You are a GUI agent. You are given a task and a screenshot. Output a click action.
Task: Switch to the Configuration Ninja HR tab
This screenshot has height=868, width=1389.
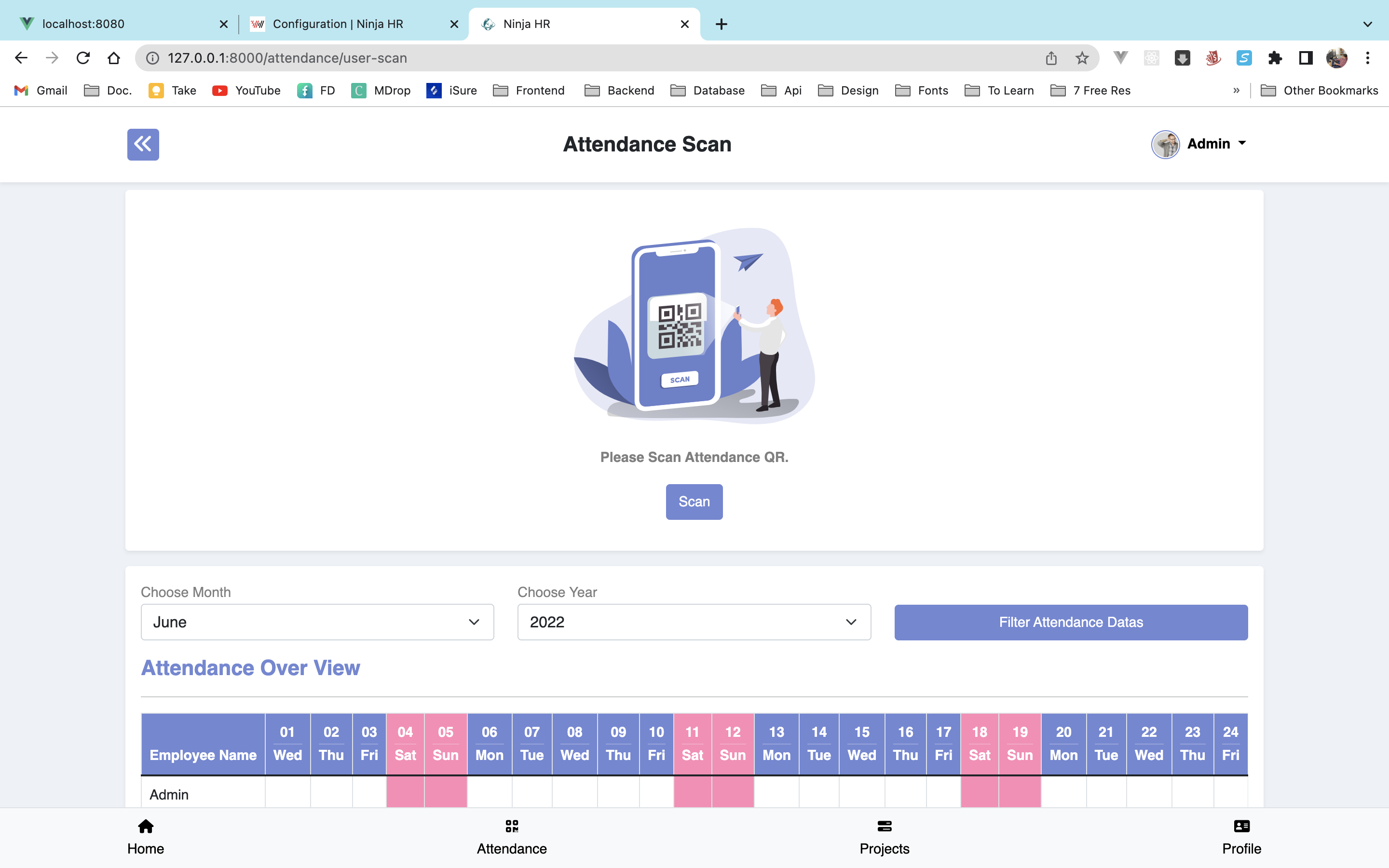338,24
